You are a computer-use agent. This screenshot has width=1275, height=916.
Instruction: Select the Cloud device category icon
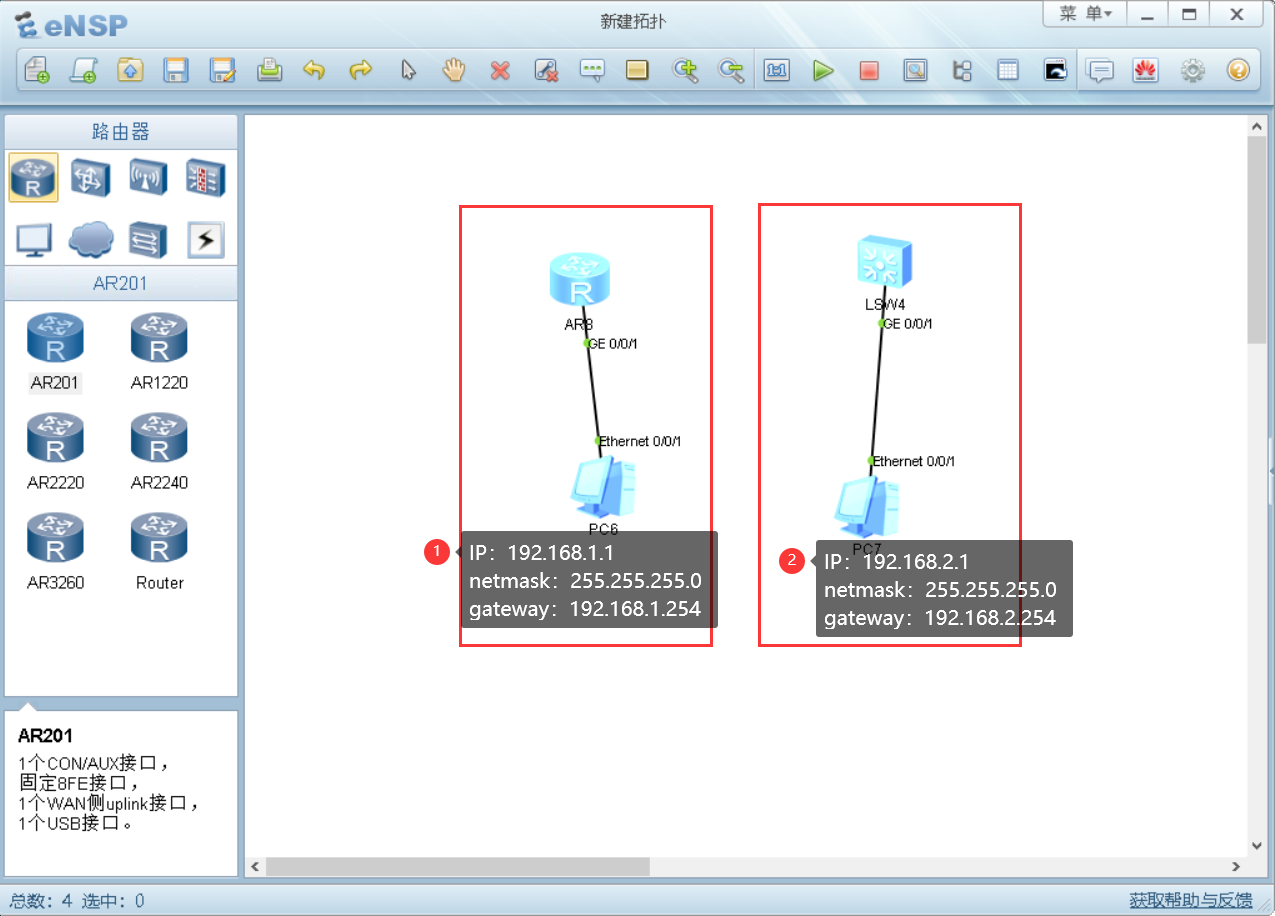click(91, 239)
